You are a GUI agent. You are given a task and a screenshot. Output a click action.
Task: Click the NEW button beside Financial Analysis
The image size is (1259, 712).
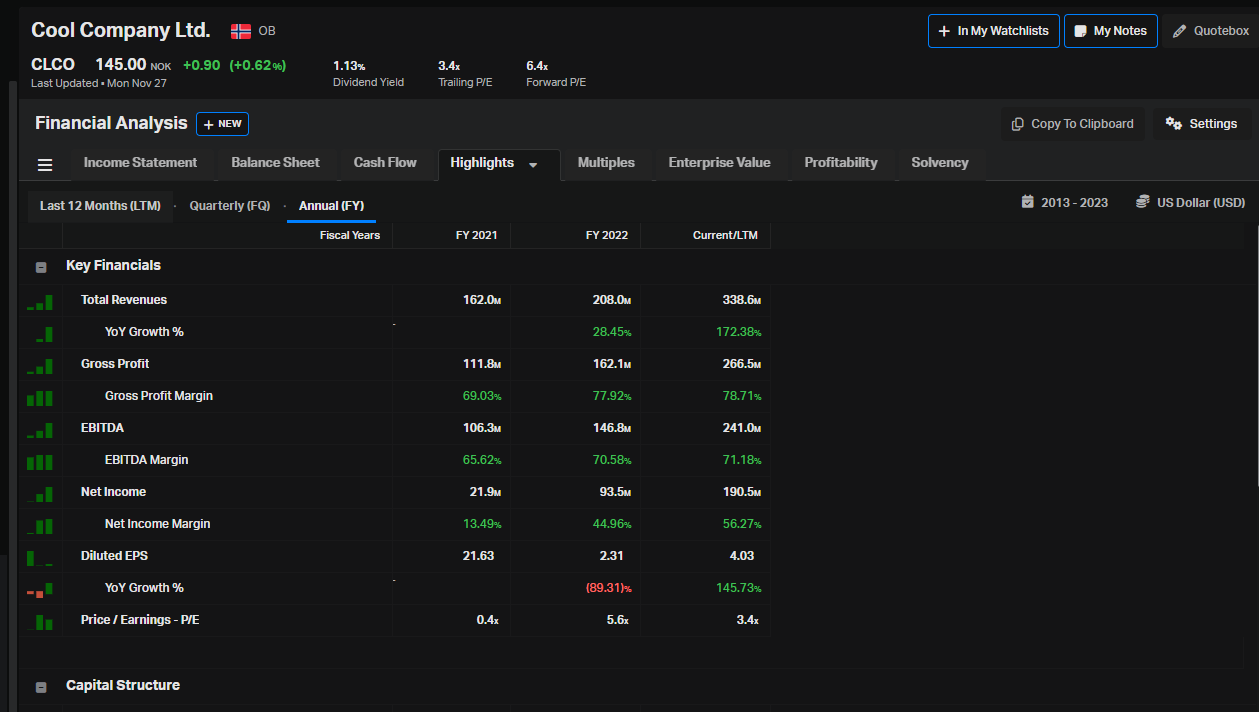tap(222, 124)
